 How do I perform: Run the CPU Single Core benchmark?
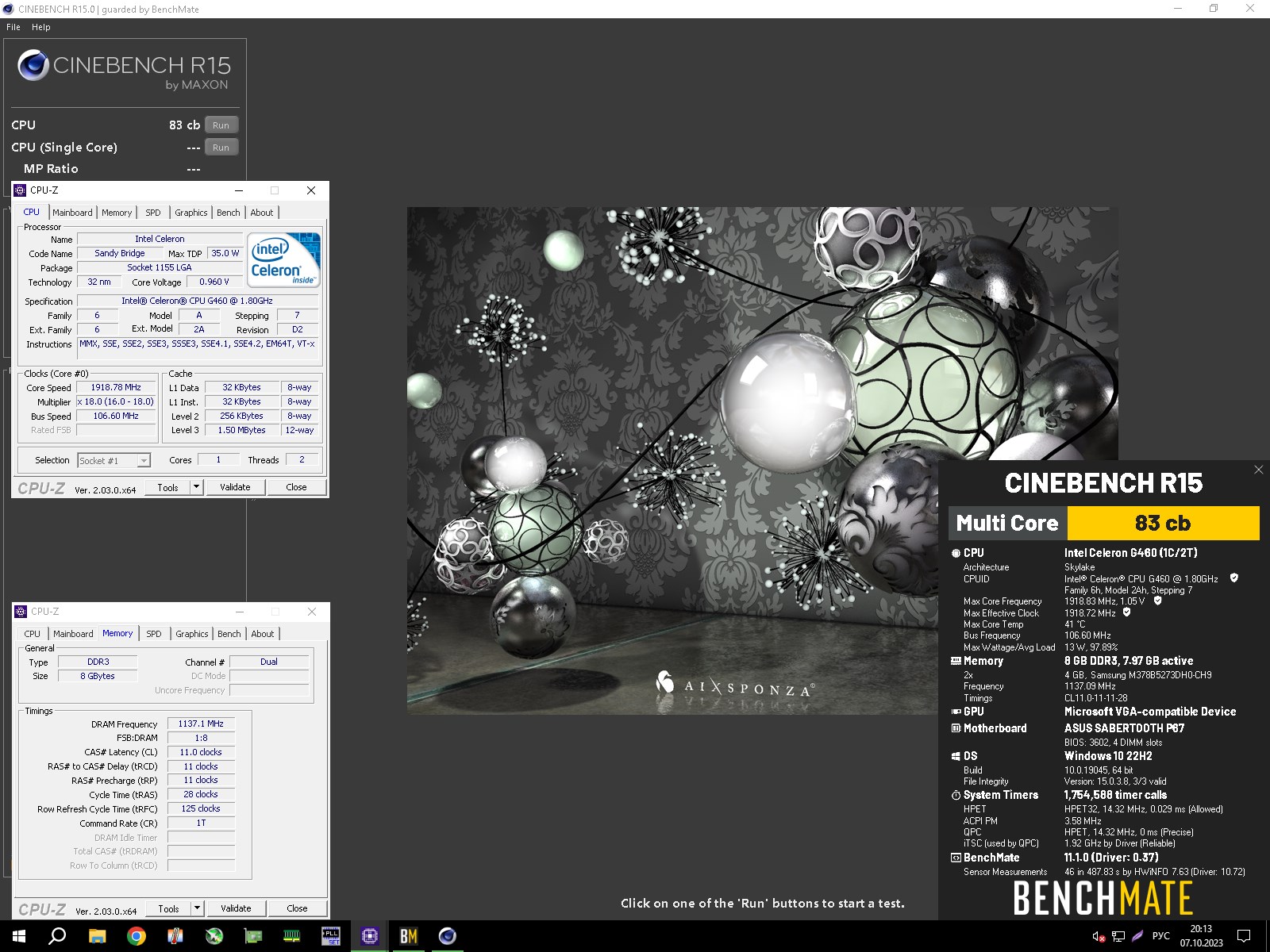point(221,148)
